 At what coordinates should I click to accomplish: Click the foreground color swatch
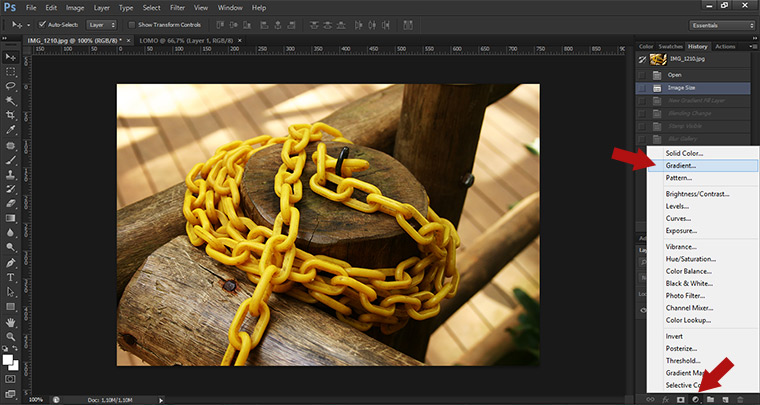(x=8, y=357)
